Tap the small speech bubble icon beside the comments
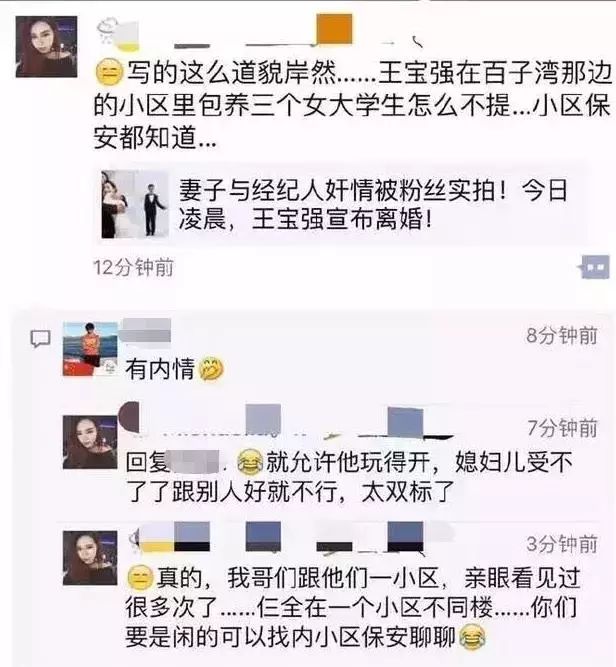616x667 pixels. point(40,339)
